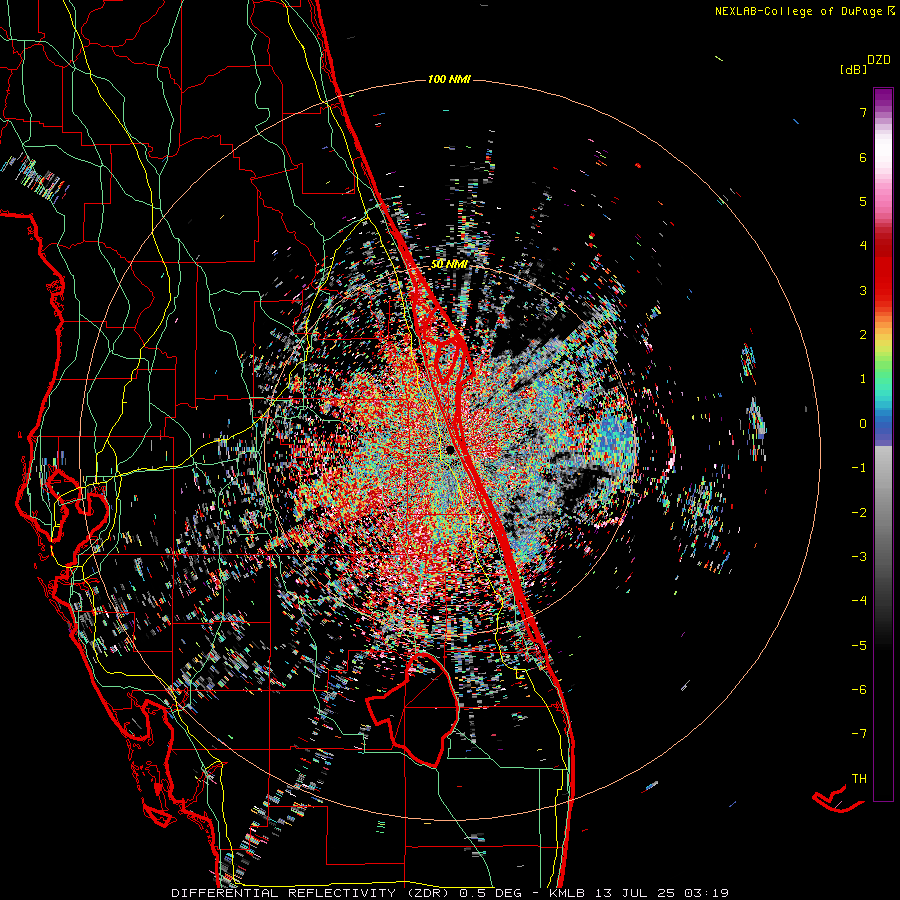The image size is (900, 900).
Task: Click the -6 value on the color scale
Action: tap(859, 690)
